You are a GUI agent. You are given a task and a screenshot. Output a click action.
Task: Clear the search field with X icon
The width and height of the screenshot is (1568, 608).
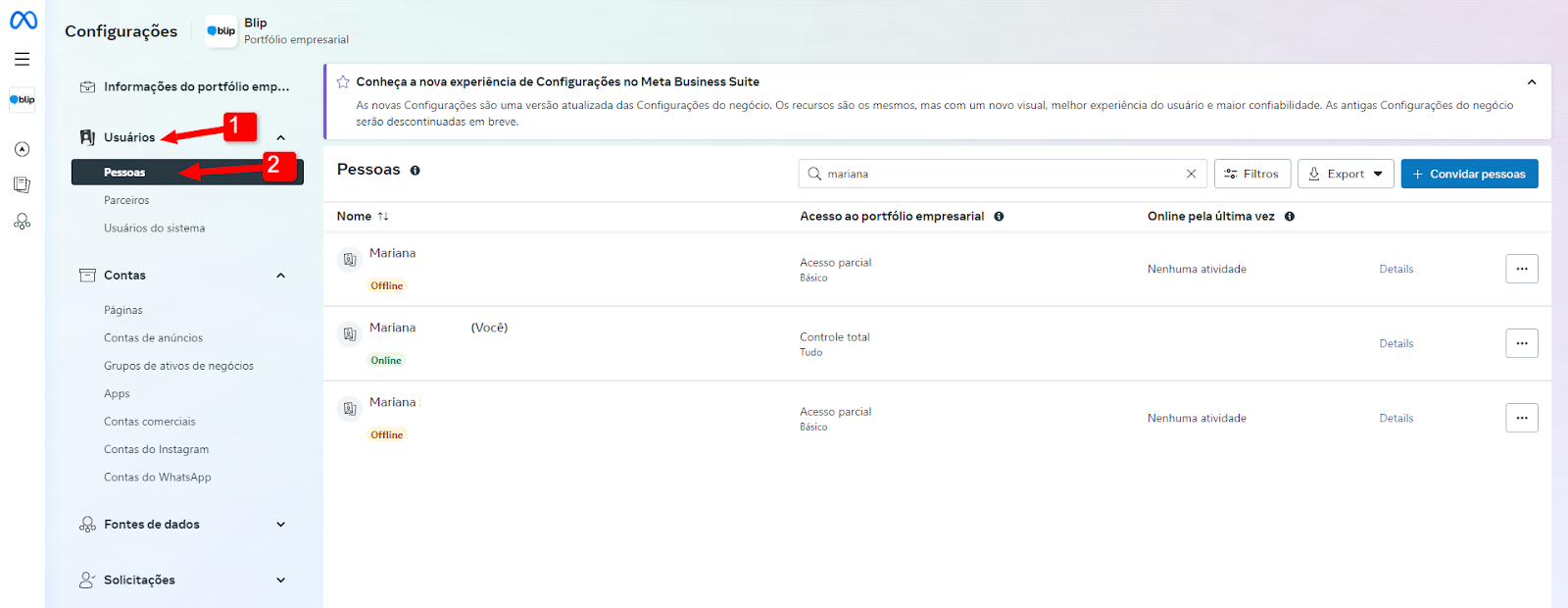coord(1191,174)
